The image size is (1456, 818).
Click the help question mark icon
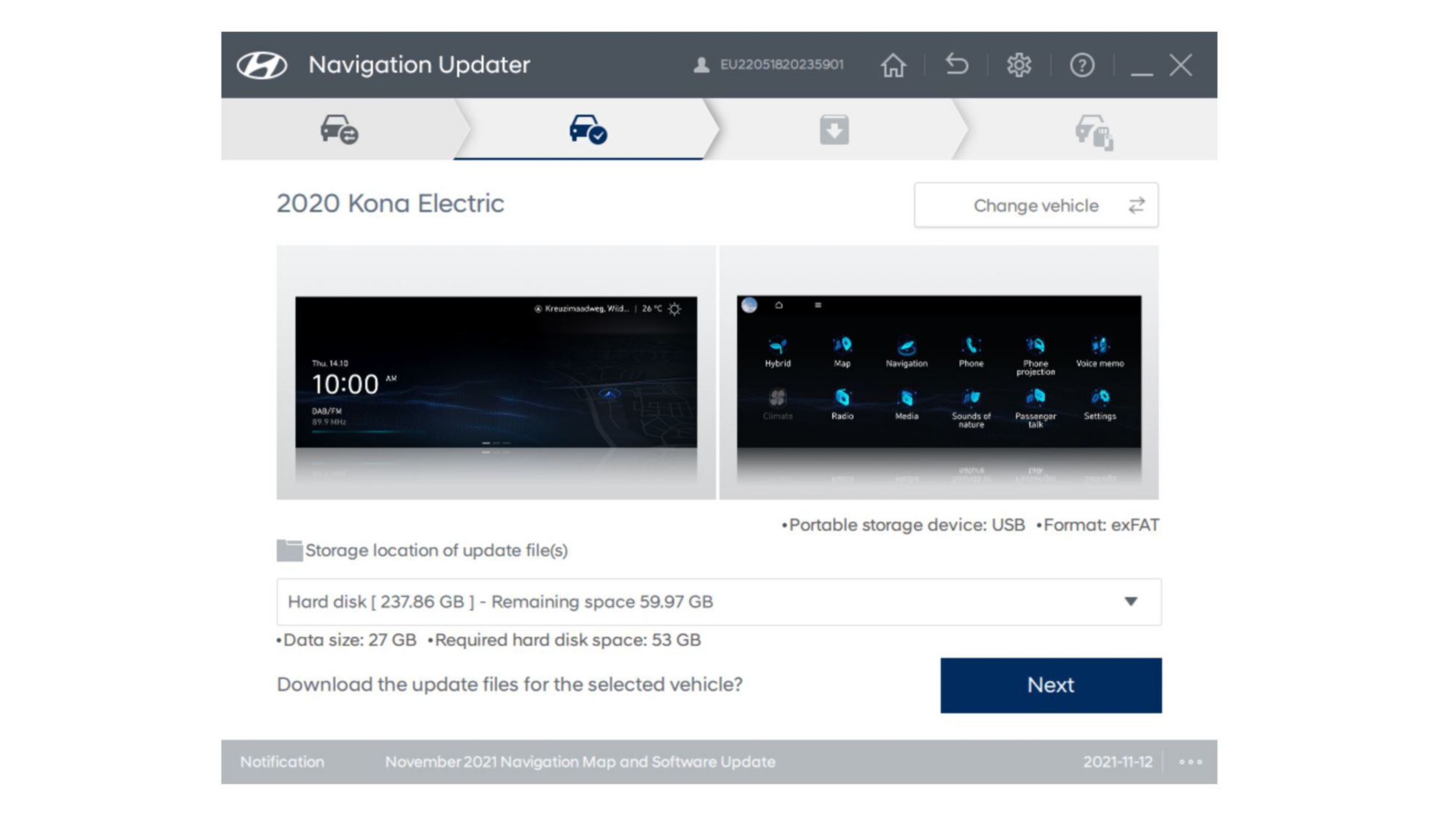[x=1081, y=64]
